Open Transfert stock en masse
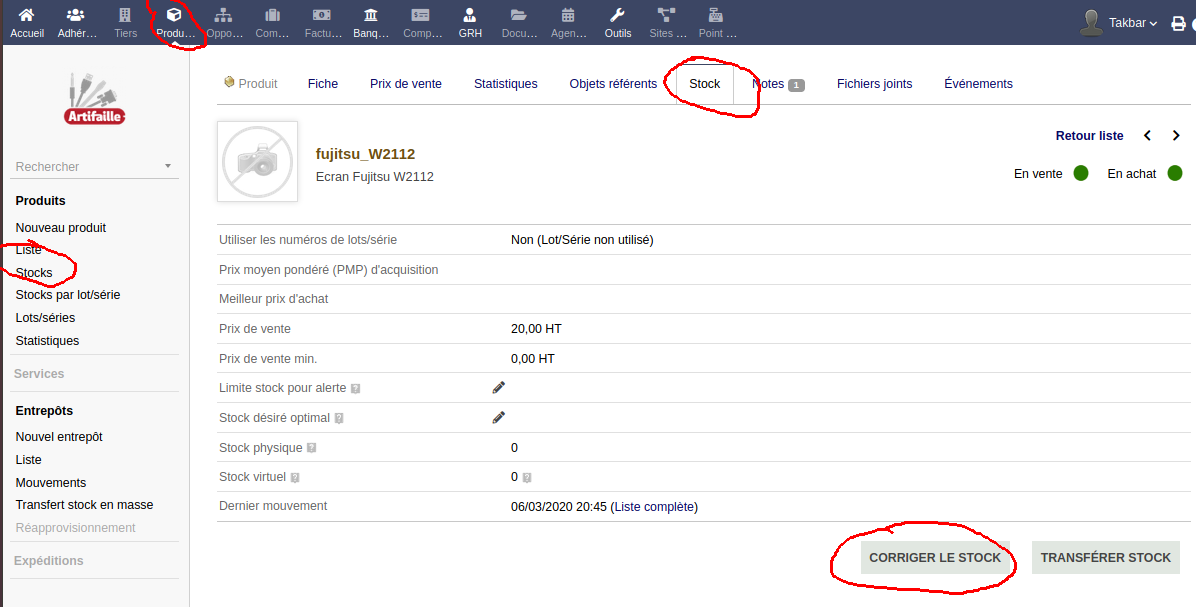The width and height of the screenshot is (1196, 607). [85, 505]
